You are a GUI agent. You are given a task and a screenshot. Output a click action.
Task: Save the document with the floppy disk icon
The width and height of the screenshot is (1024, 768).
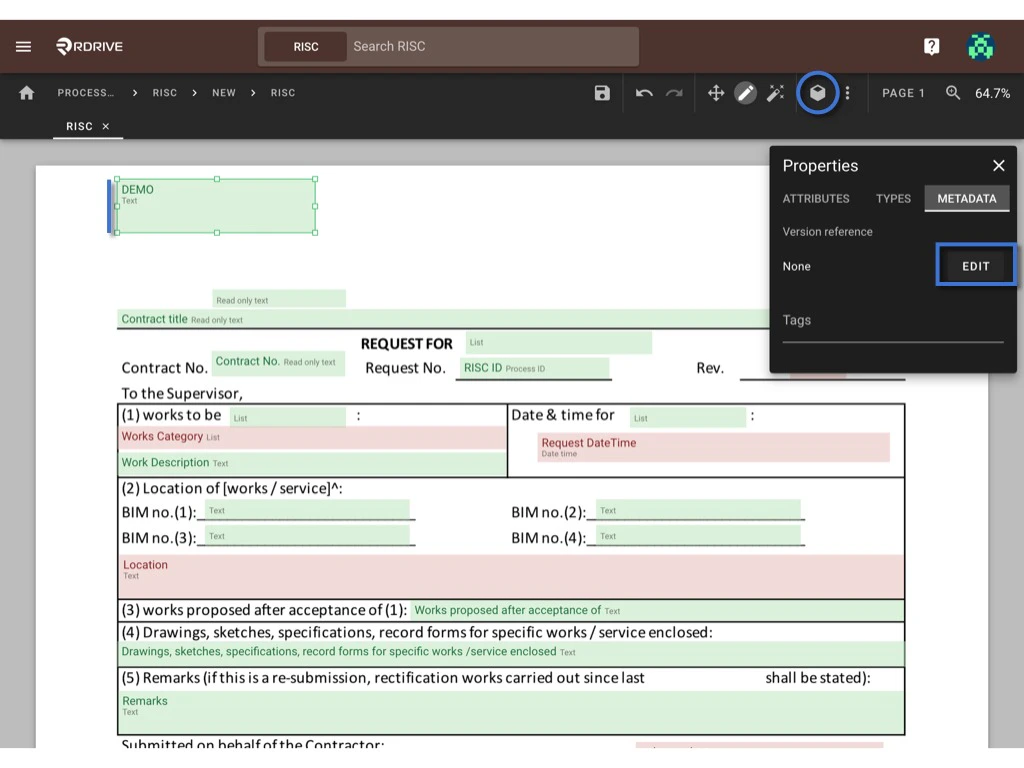(601, 92)
